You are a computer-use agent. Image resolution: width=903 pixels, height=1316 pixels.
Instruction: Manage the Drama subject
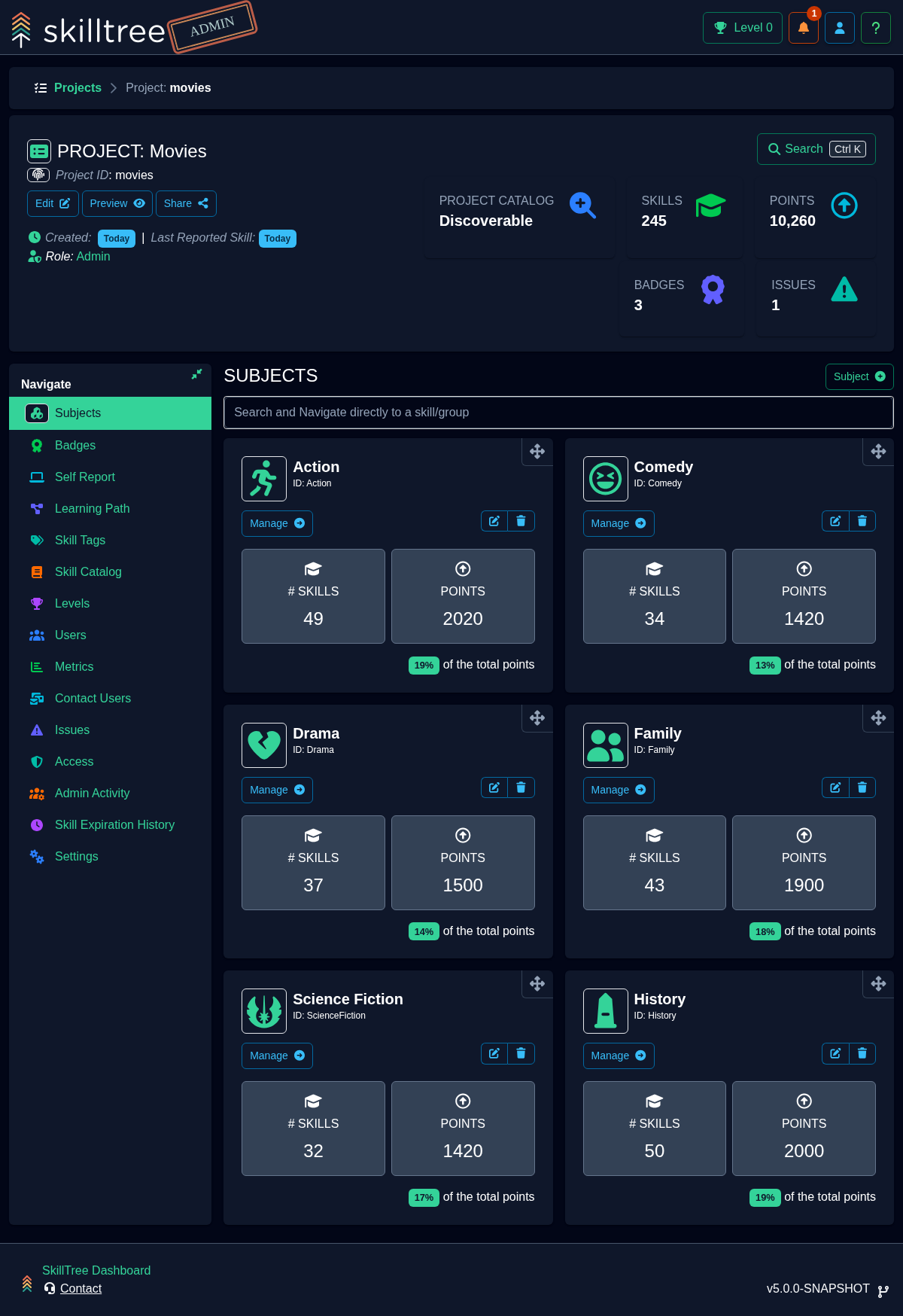coord(277,790)
